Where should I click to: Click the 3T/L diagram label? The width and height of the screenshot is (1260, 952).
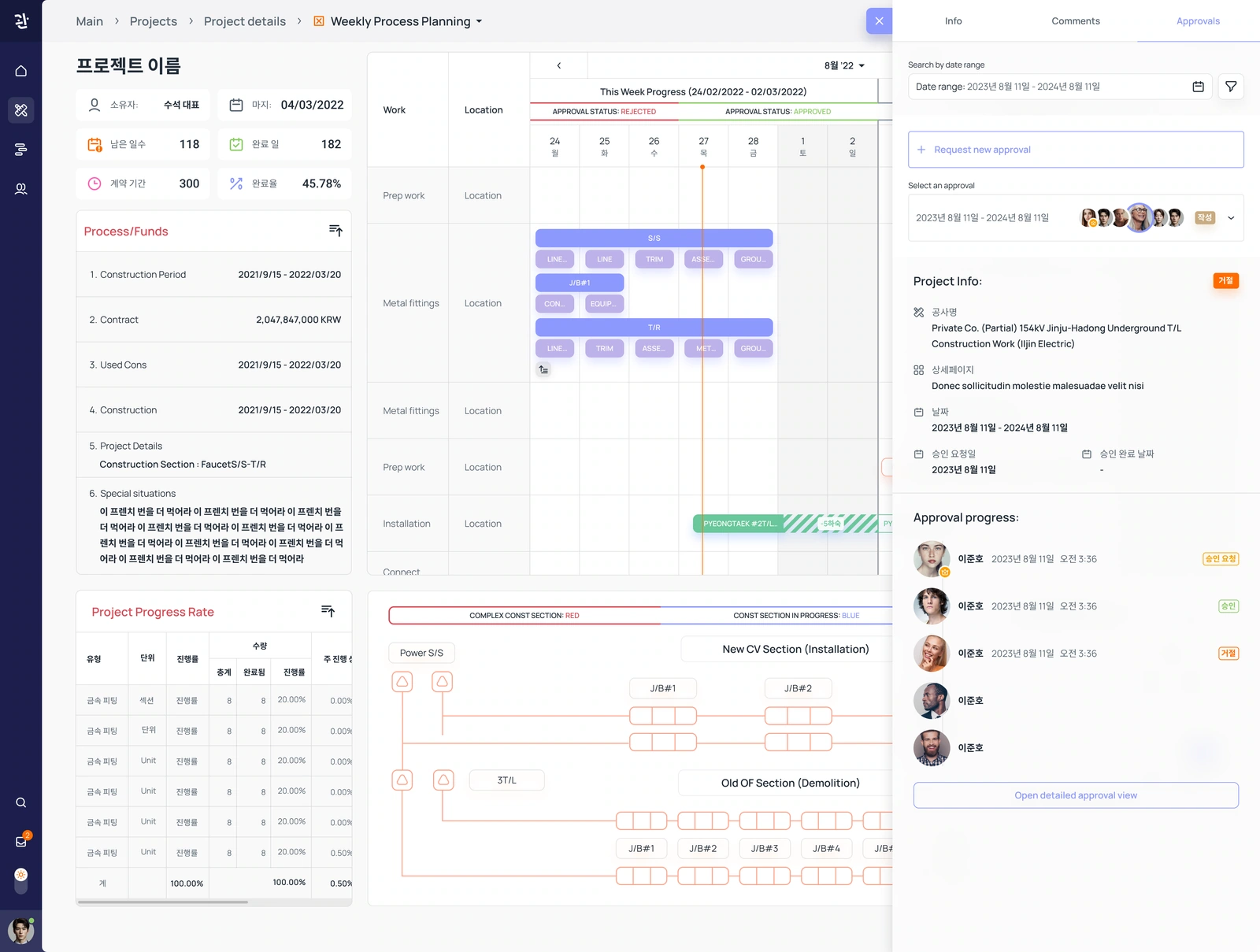point(506,780)
